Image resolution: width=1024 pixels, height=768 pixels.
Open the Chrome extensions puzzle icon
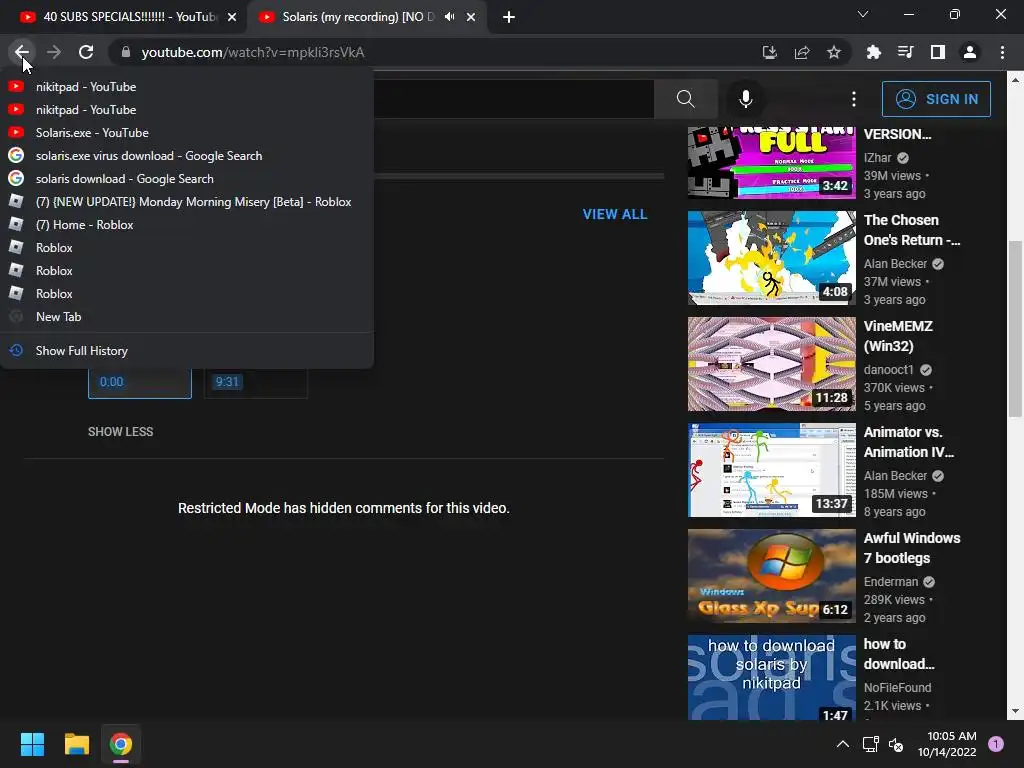pyautogui.click(x=873, y=52)
